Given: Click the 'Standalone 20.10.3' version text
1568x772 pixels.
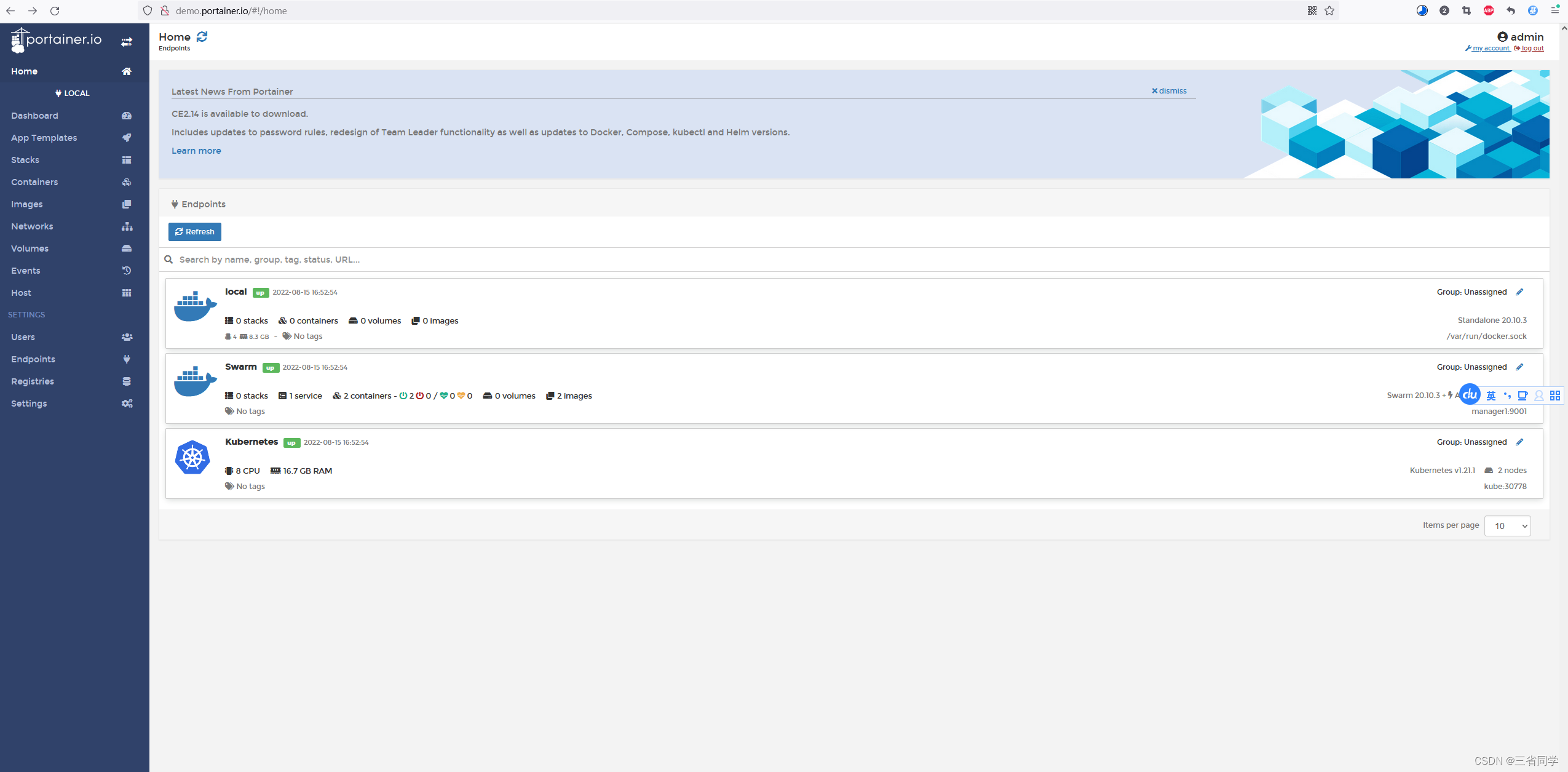Looking at the screenshot, I should click(x=1492, y=320).
